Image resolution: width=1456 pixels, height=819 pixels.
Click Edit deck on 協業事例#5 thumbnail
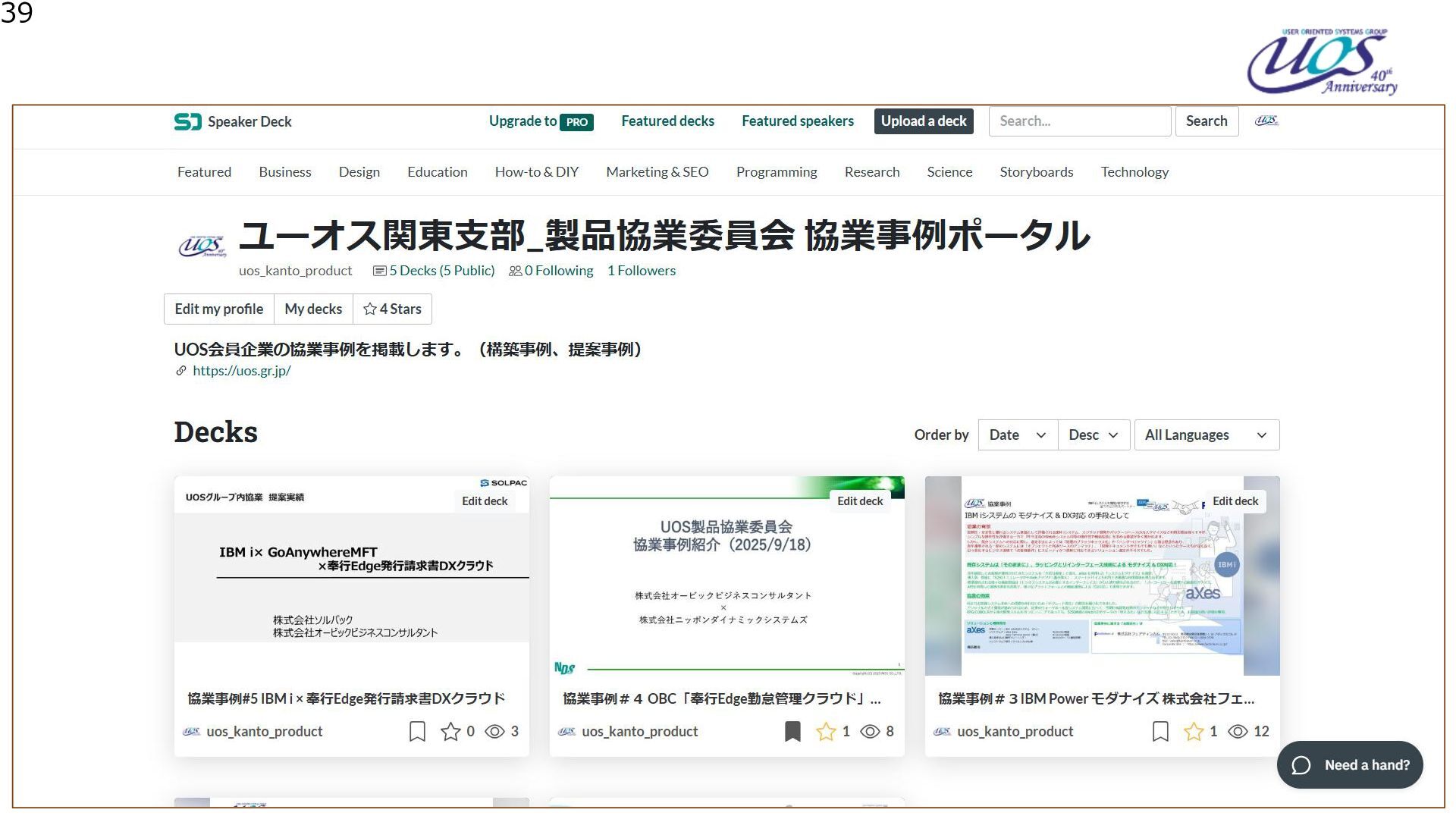tap(485, 501)
